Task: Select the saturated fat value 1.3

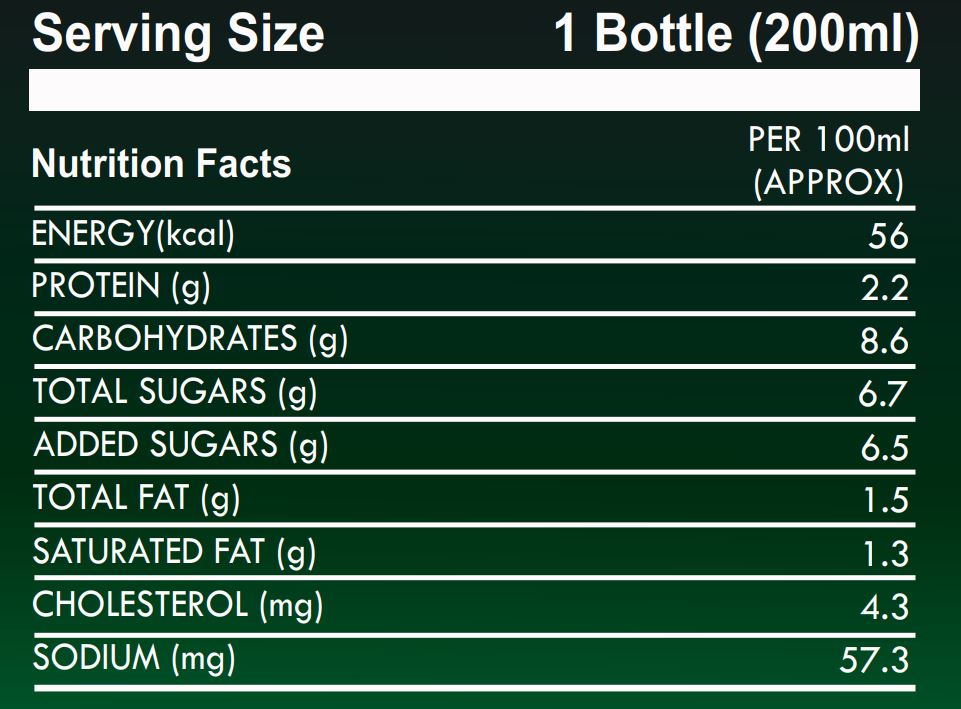Action: tap(886, 552)
